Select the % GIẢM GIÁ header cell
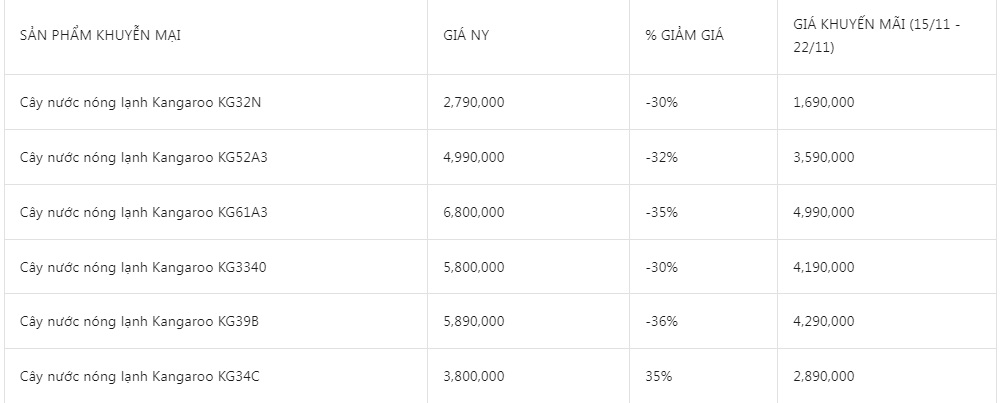The image size is (1001, 403). [685, 36]
